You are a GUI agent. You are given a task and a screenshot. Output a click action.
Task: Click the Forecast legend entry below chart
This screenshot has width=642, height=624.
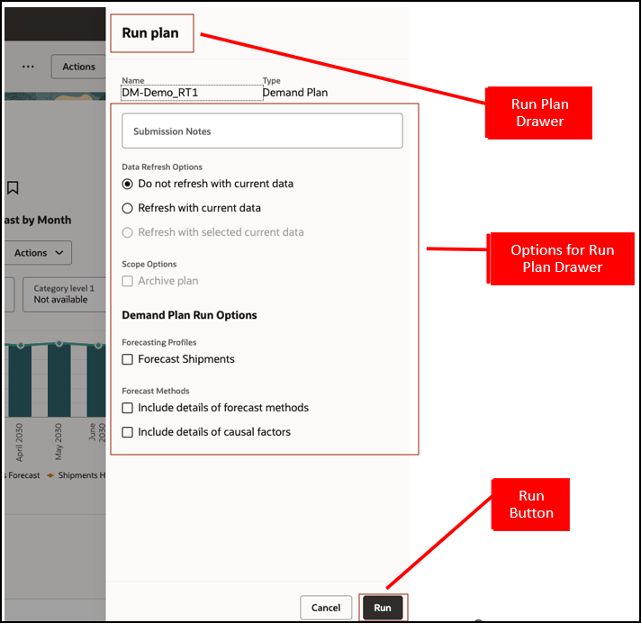coord(23,475)
